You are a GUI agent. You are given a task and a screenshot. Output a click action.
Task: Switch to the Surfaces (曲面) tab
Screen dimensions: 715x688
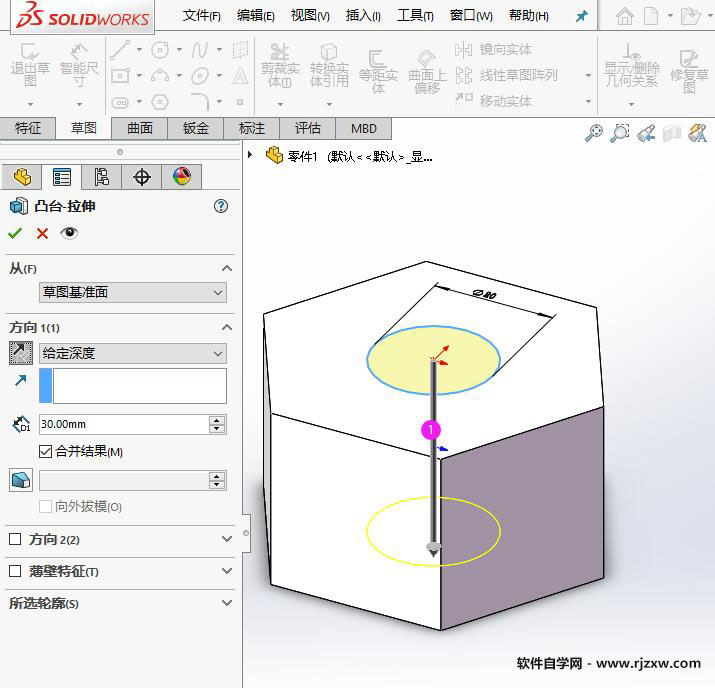coord(140,128)
